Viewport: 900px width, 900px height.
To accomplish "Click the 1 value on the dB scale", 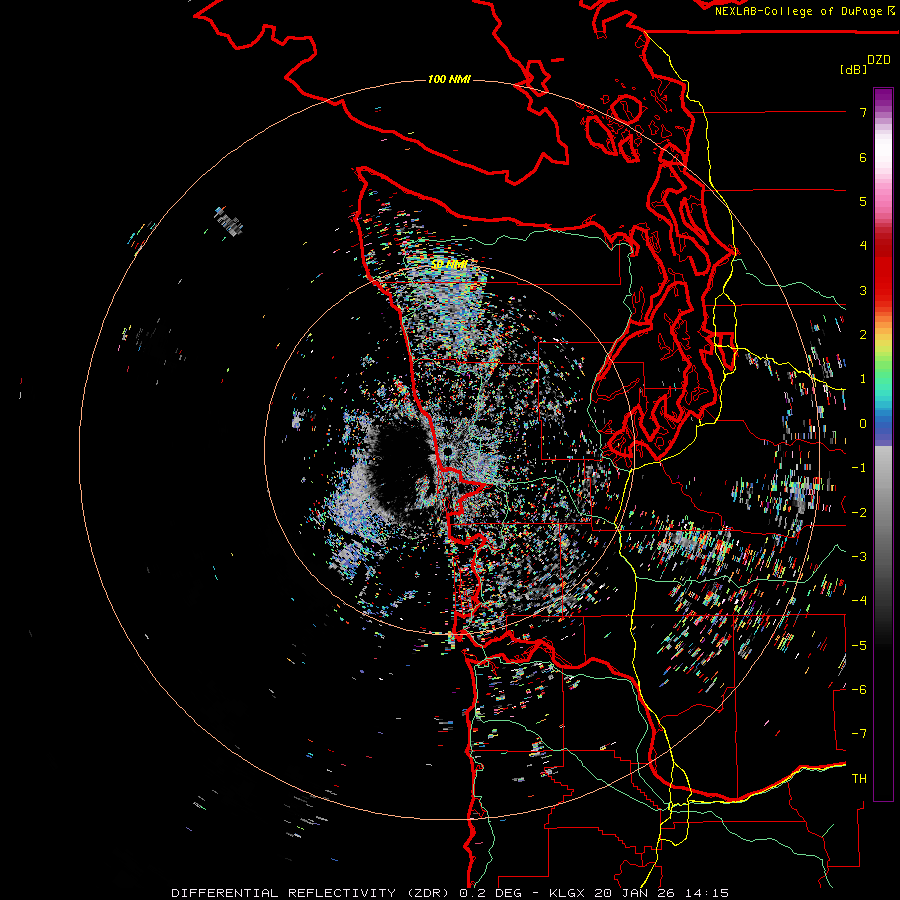I will pos(863,379).
